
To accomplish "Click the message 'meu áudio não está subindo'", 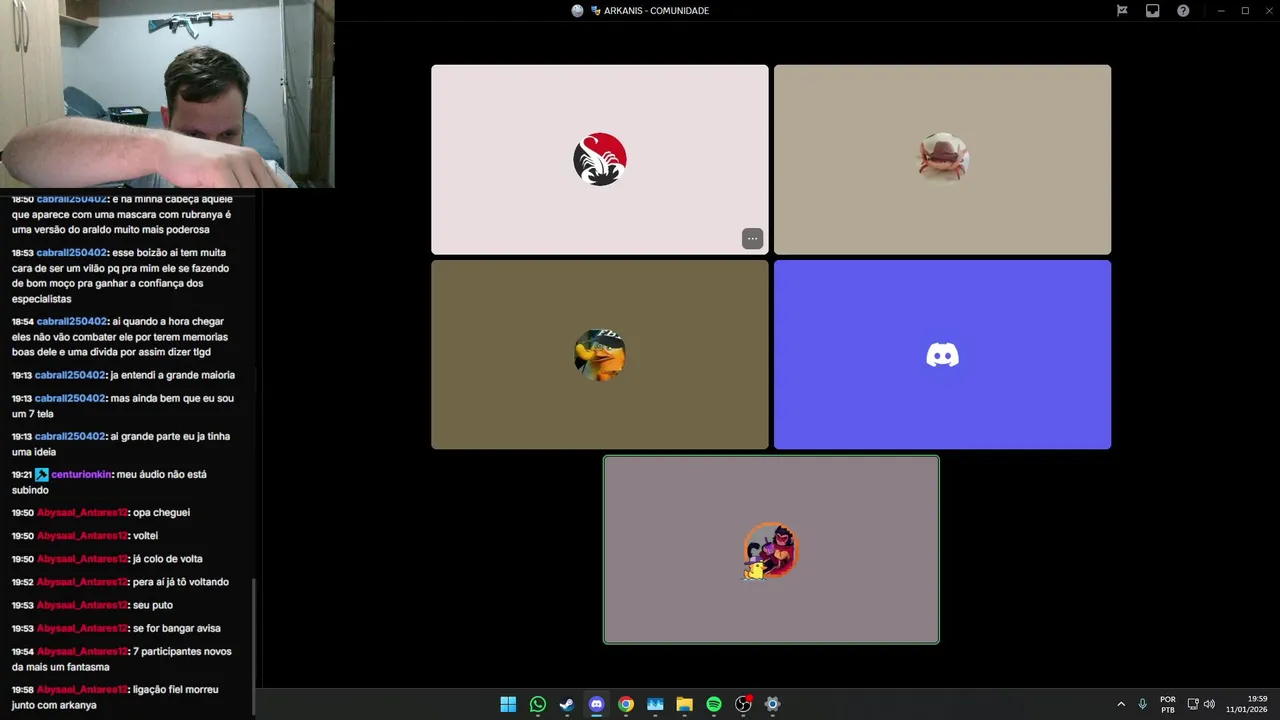I will pos(109,482).
